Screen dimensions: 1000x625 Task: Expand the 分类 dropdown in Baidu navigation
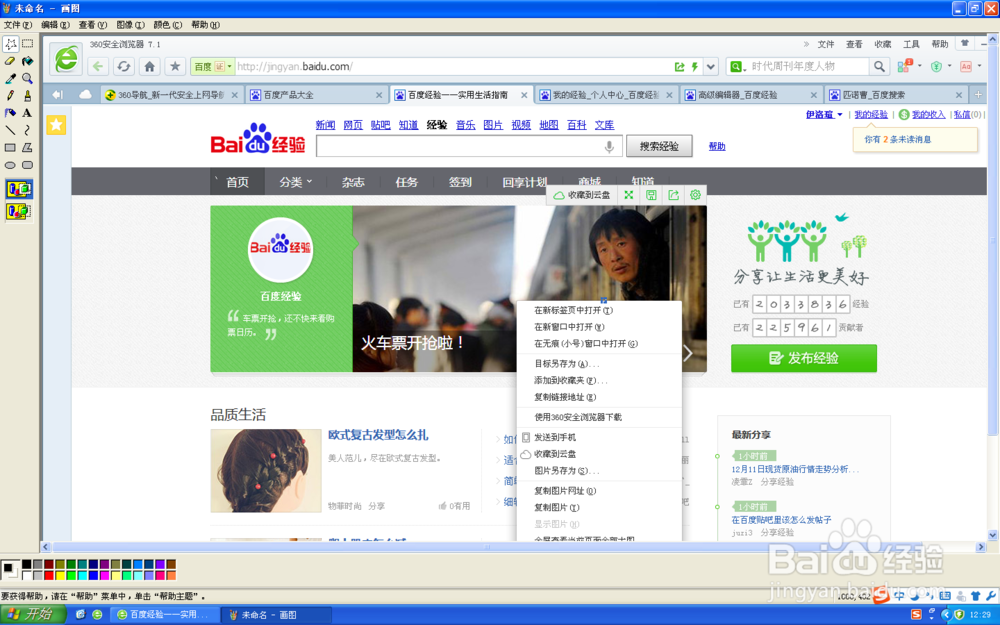click(296, 182)
